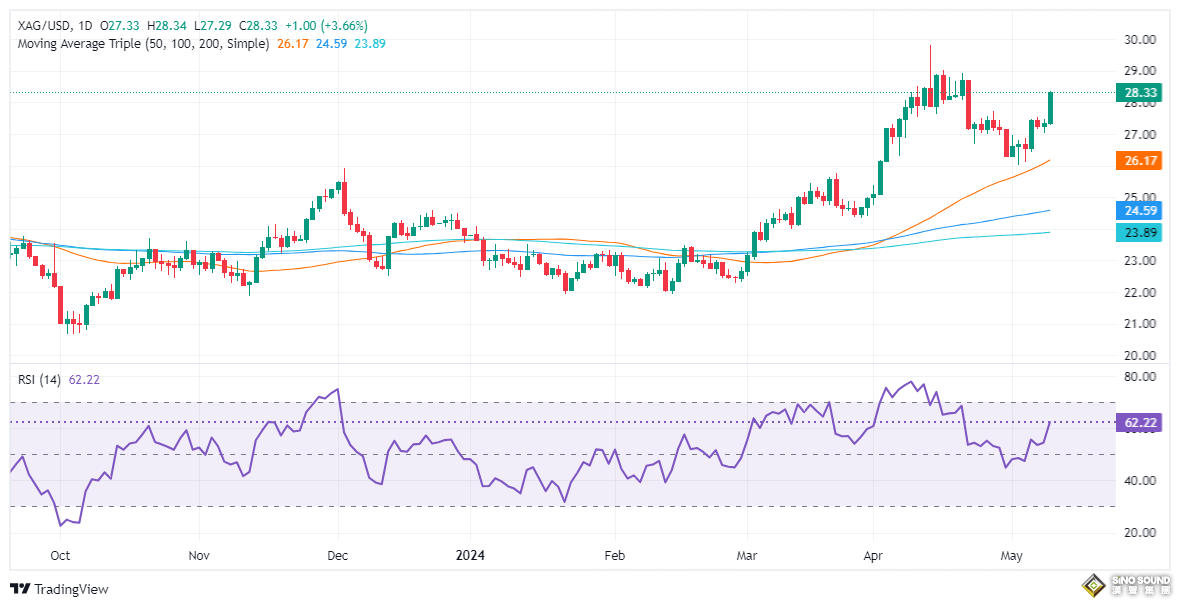
Task: Click the 20.00 level on price axis
Action: pyautogui.click(x=1141, y=356)
